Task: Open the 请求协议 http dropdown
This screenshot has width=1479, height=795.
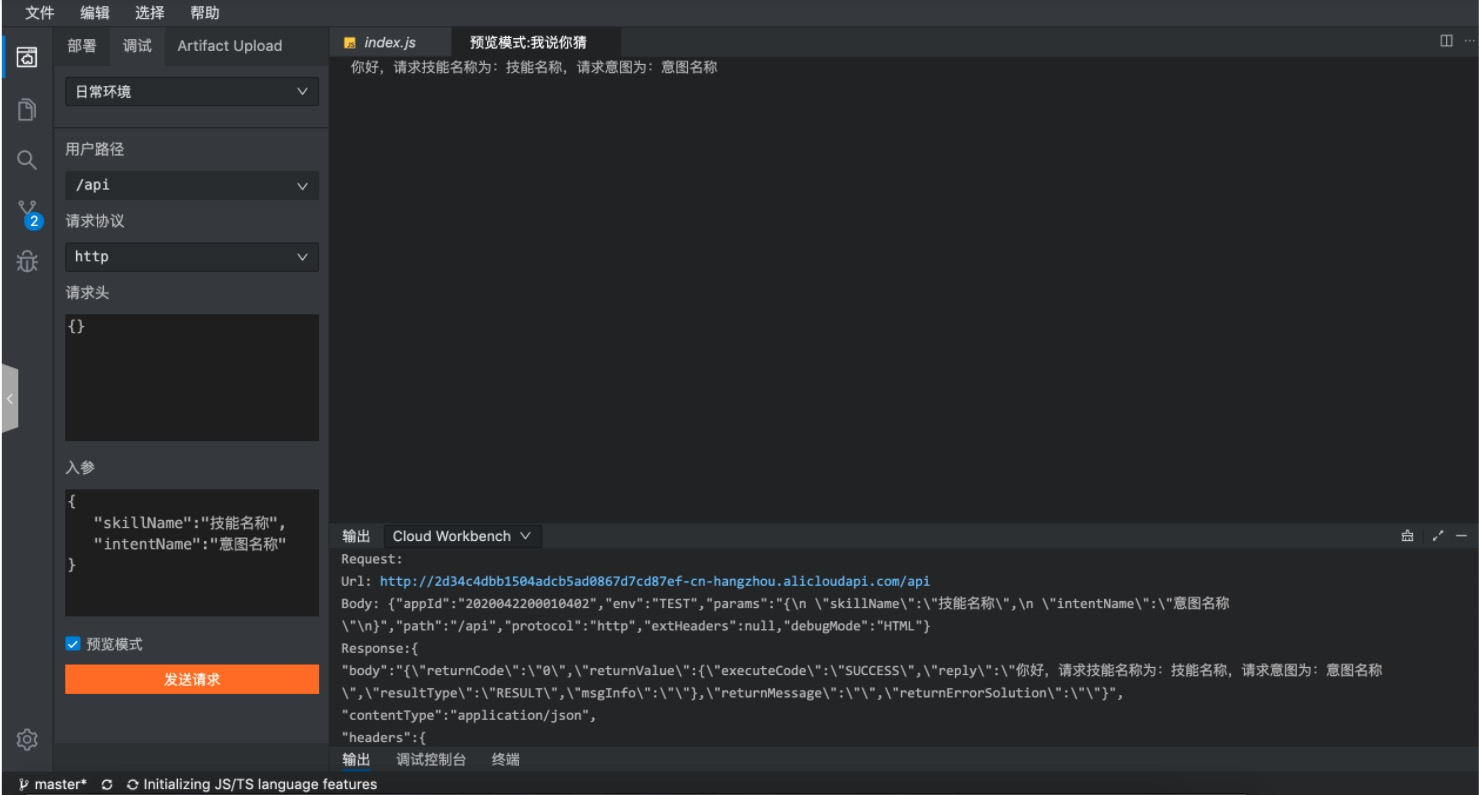Action: (192, 257)
